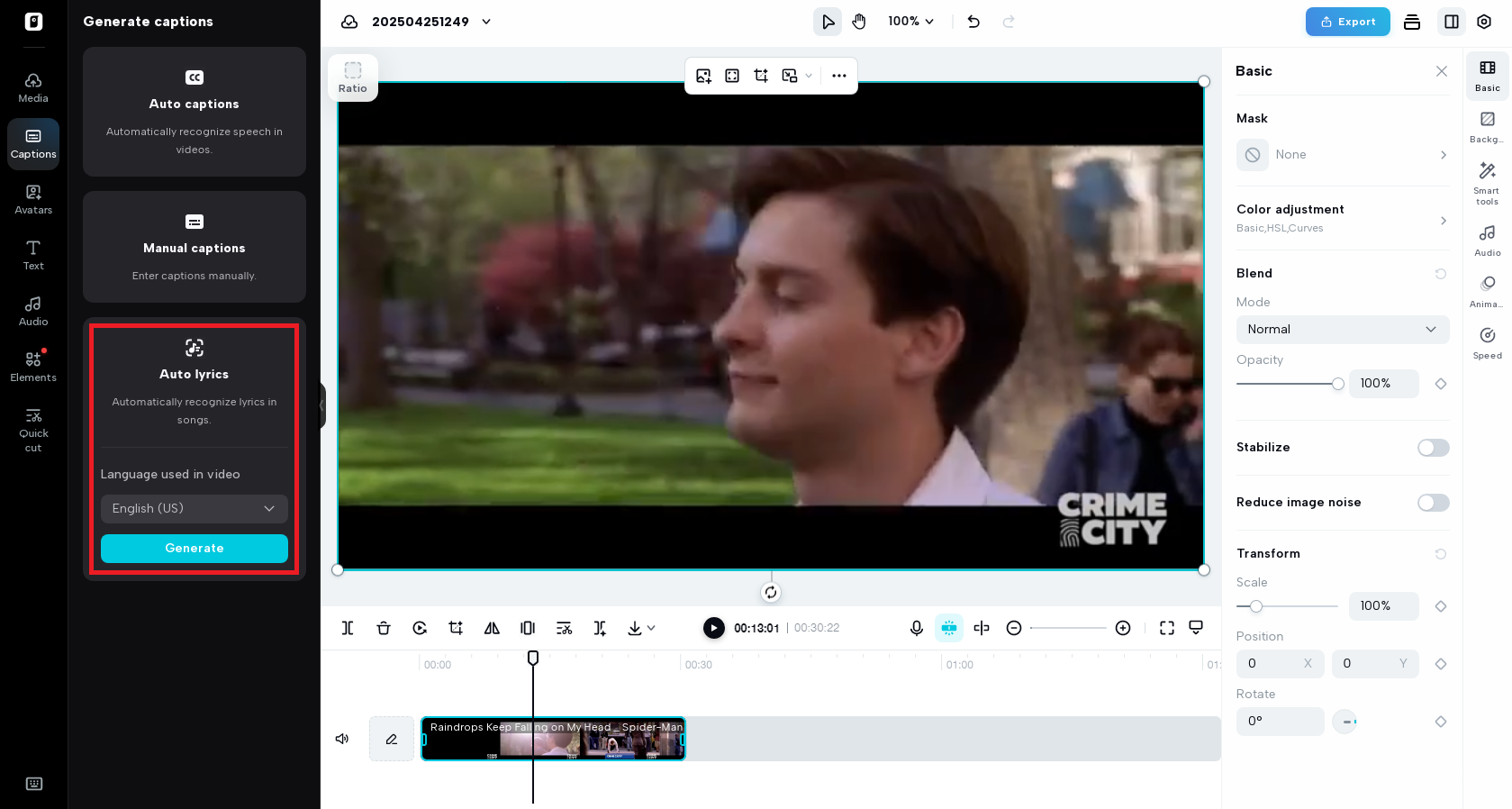Screen dimensions: 1512x809
Task: Click the cloud save icon
Action: (349, 22)
